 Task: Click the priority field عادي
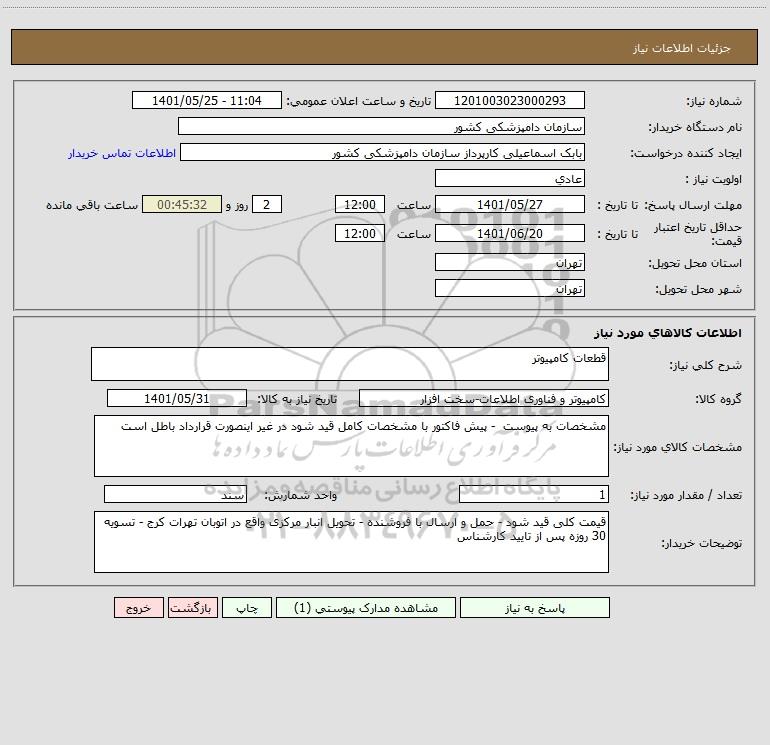510,178
